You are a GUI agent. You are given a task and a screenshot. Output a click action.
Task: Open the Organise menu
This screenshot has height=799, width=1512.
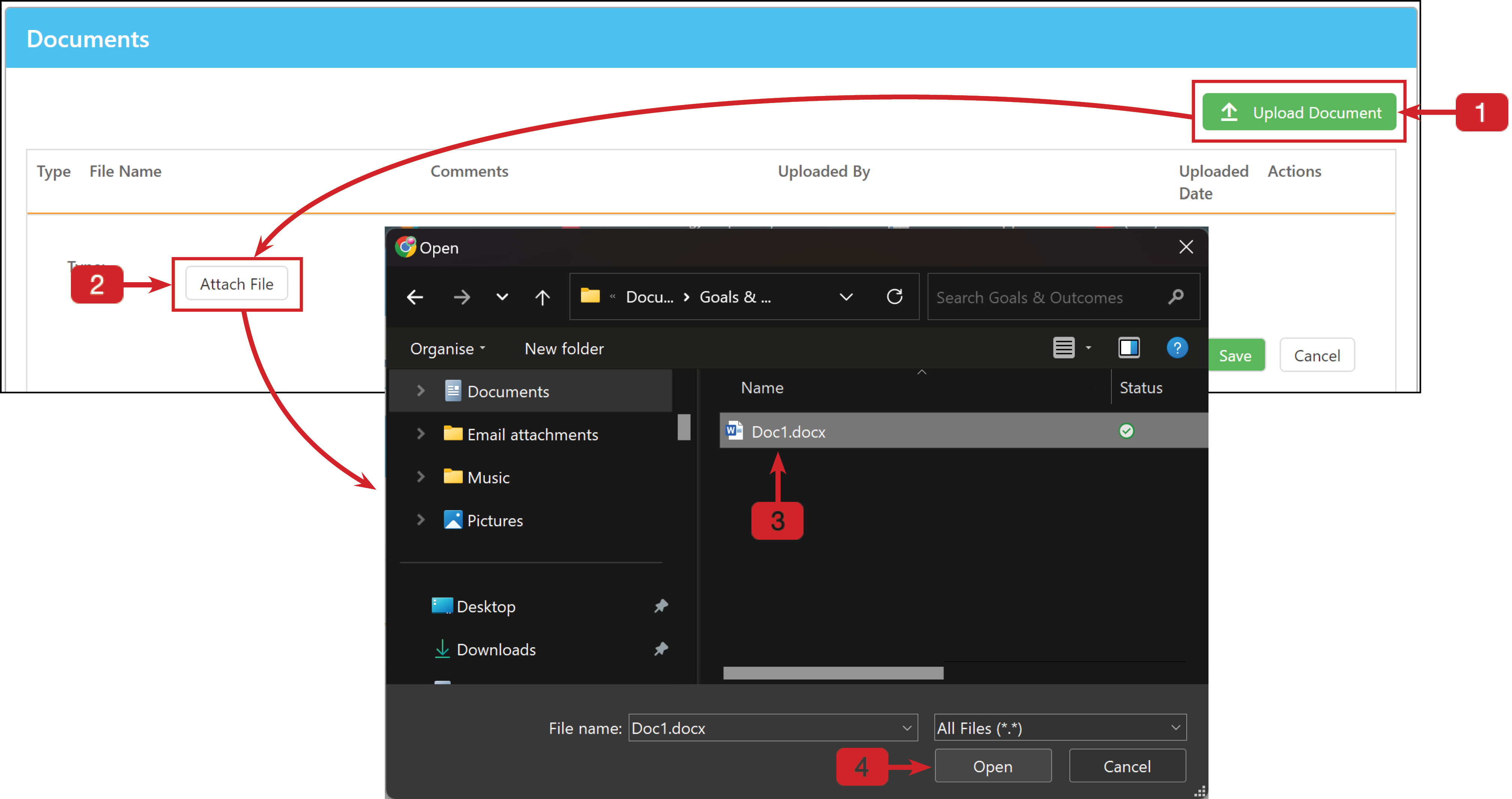click(x=447, y=349)
